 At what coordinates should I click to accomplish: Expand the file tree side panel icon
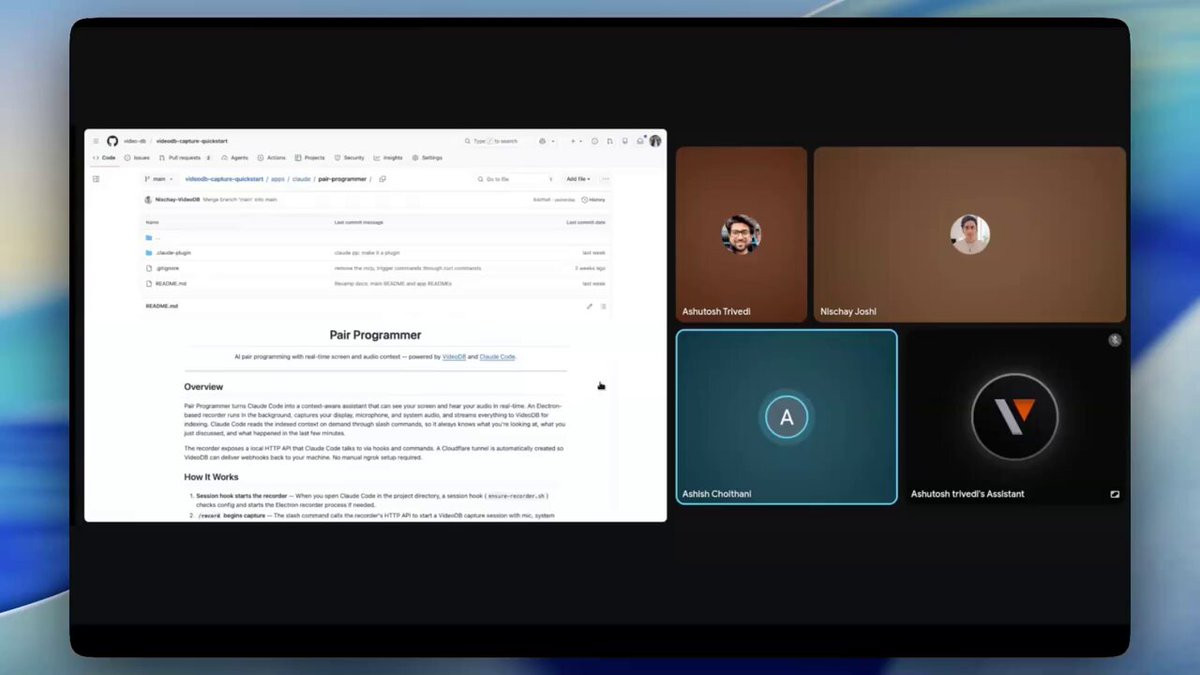click(96, 179)
